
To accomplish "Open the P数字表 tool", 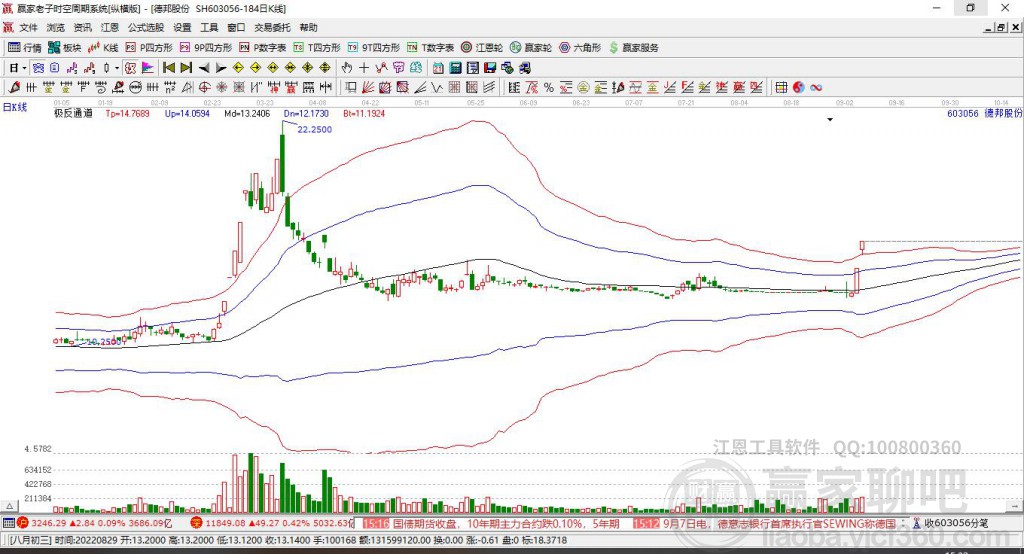I will (263, 48).
